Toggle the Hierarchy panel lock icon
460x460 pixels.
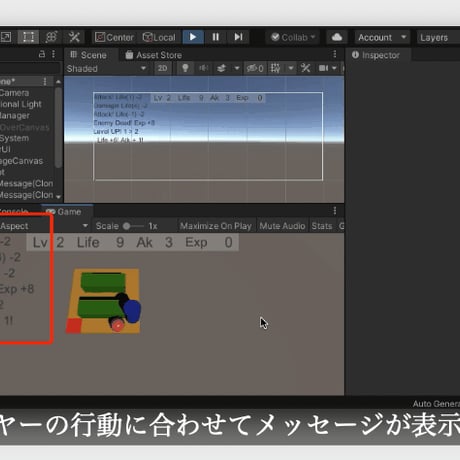point(42,54)
